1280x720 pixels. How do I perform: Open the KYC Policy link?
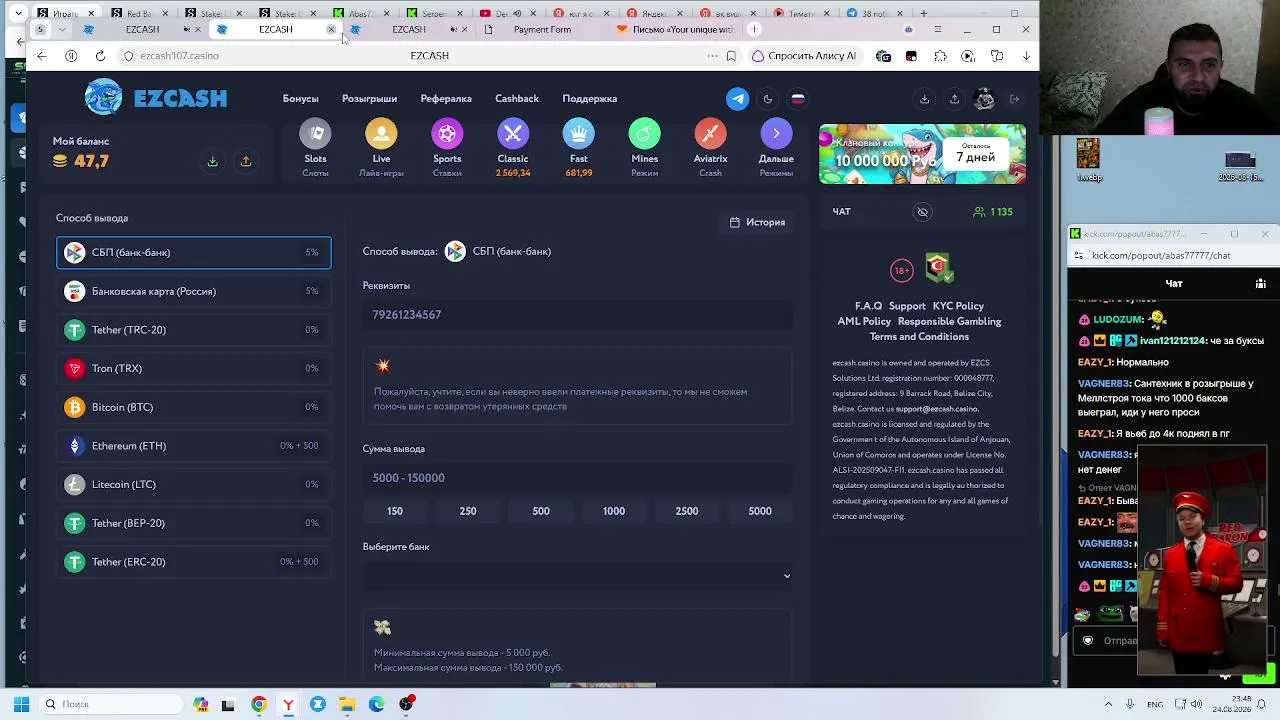958,306
